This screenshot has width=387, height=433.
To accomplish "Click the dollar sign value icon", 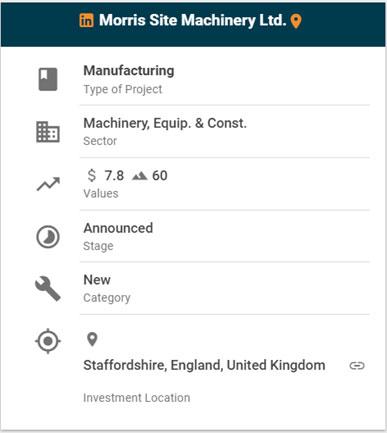I will [92, 175].
